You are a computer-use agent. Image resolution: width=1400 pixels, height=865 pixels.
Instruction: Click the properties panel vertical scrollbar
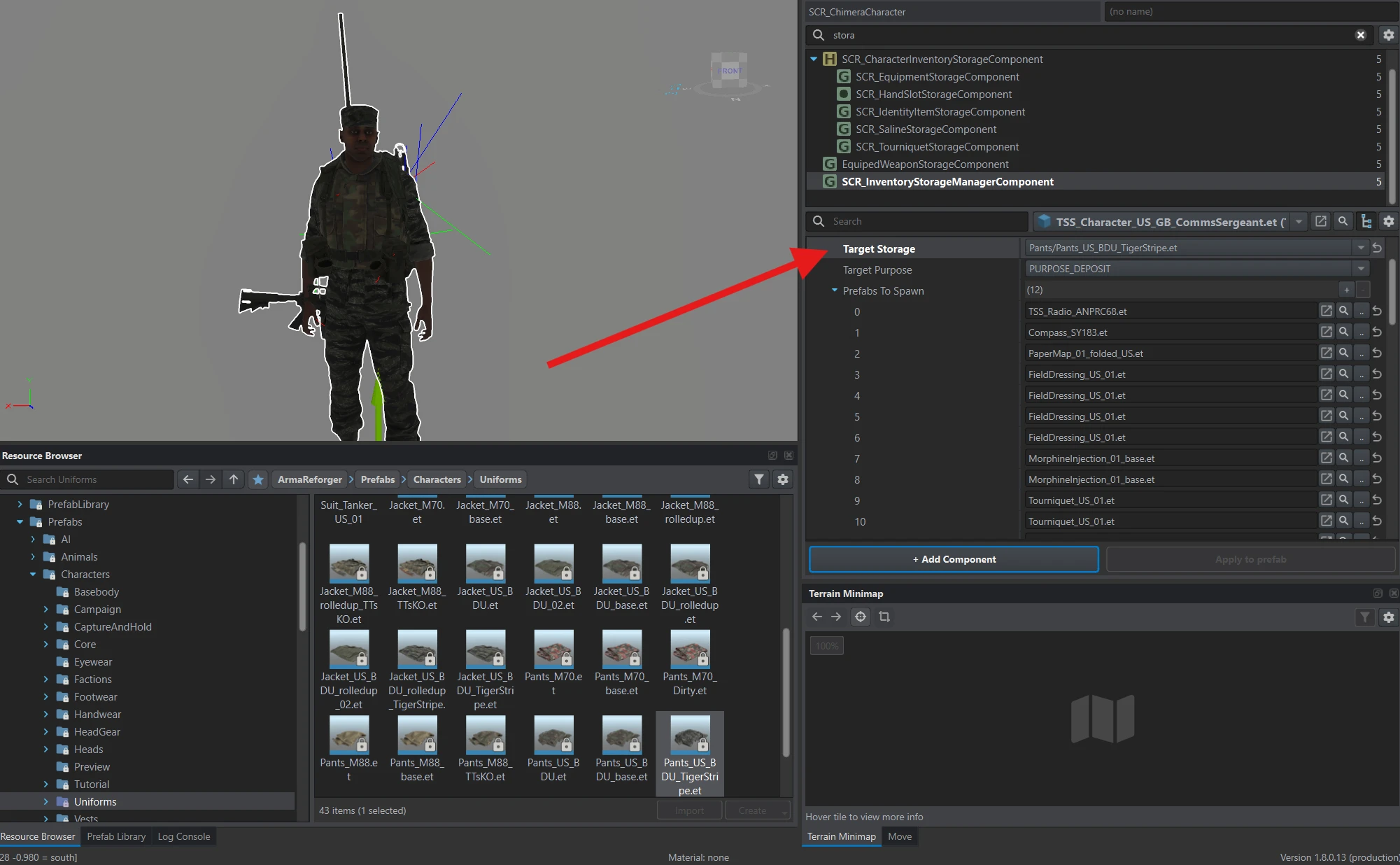1392,290
